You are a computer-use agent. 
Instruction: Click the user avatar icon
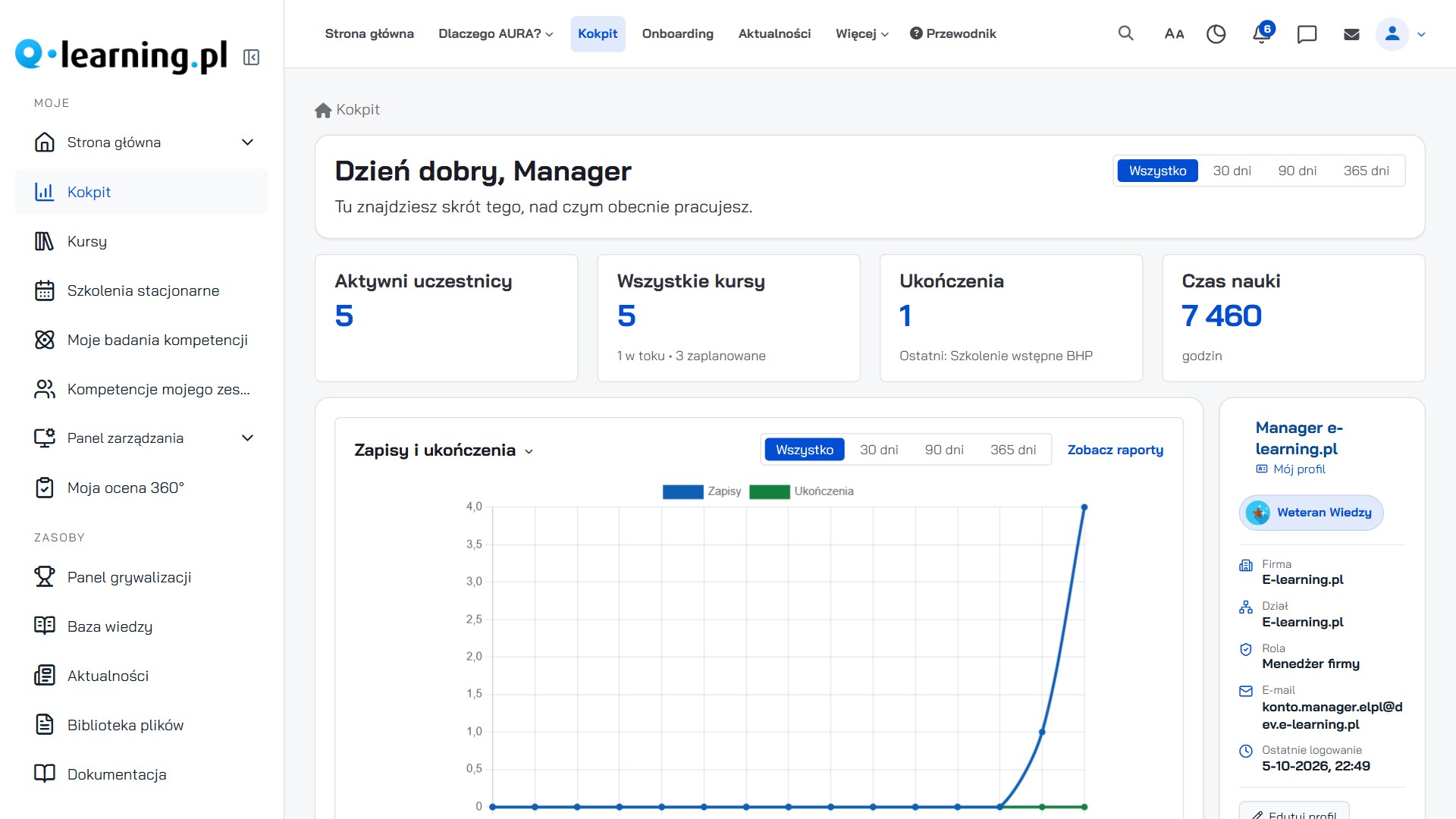click(1392, 34)
